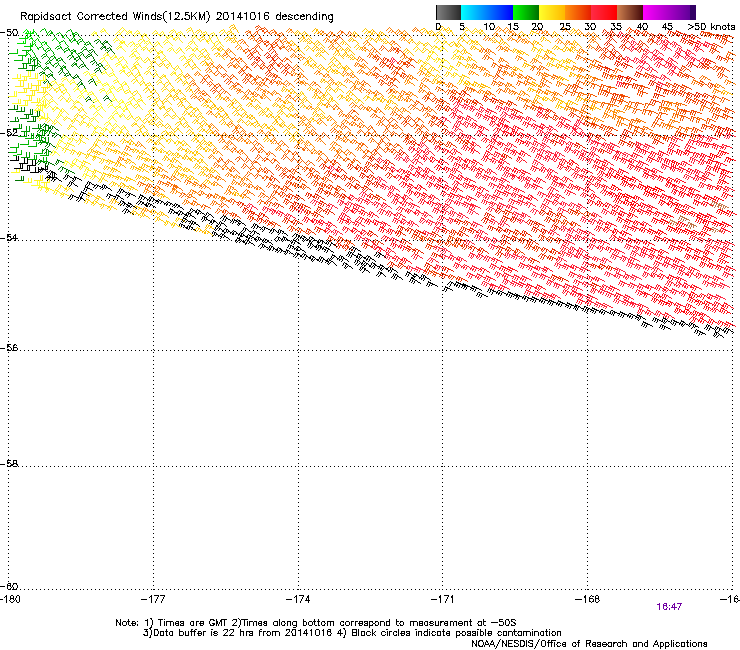Screen dimensions: 740x650
Task: Click the longitude label '-168'
Action: tap(588, 599)
